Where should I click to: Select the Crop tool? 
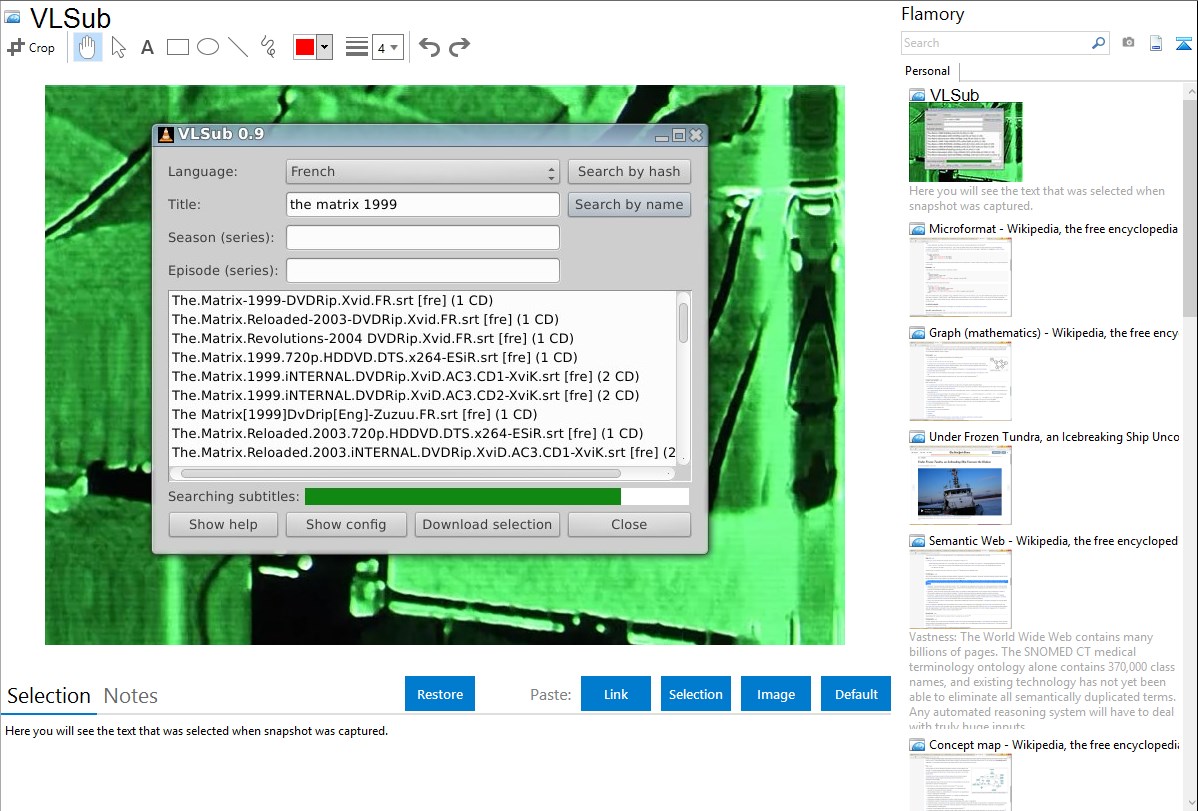(31, 47)
